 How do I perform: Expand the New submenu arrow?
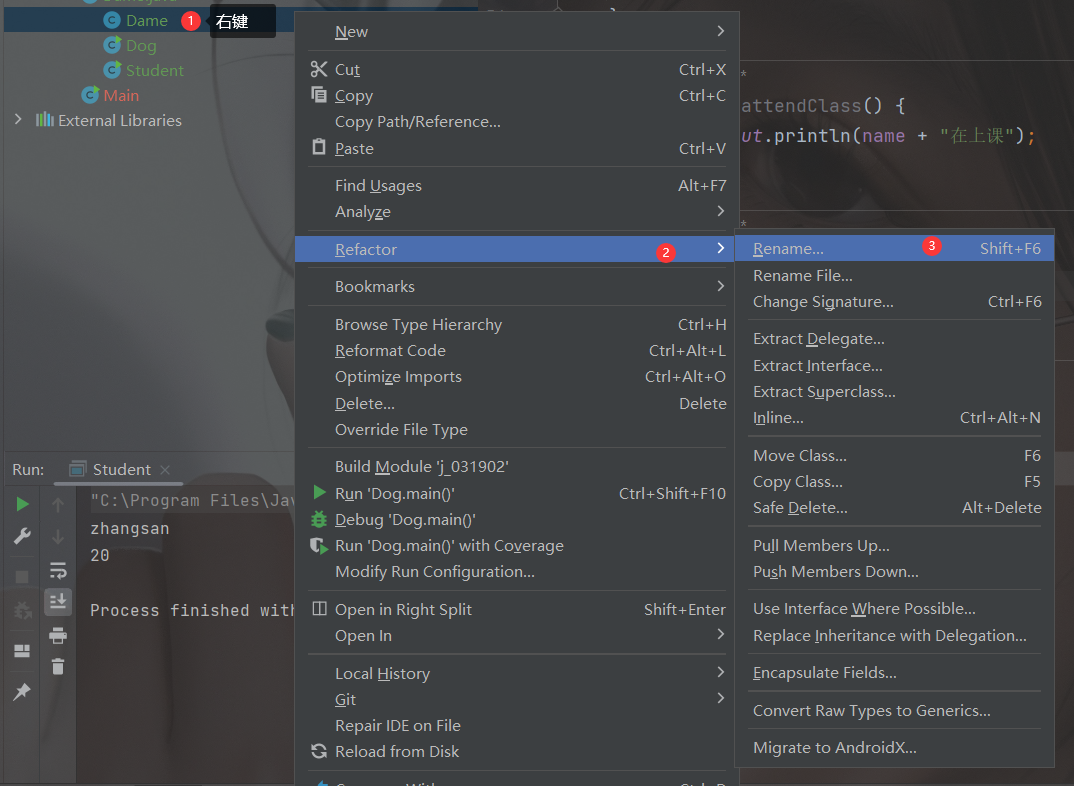pos(721,31)
